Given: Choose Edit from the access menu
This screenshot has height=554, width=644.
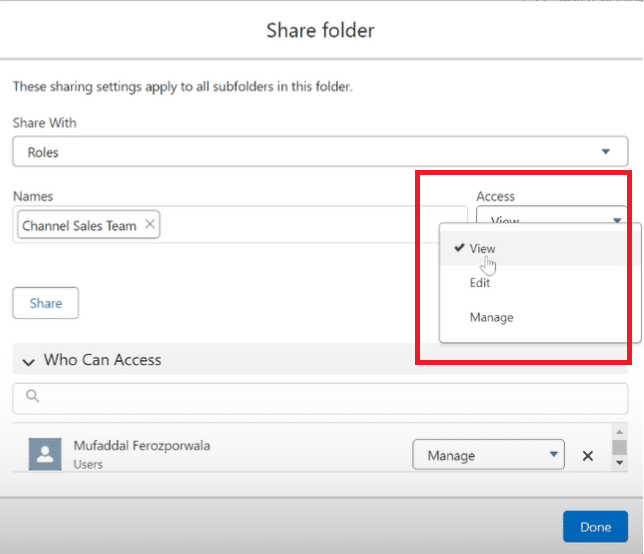Looking at the screenshot, I should click(x=480, y=283).
